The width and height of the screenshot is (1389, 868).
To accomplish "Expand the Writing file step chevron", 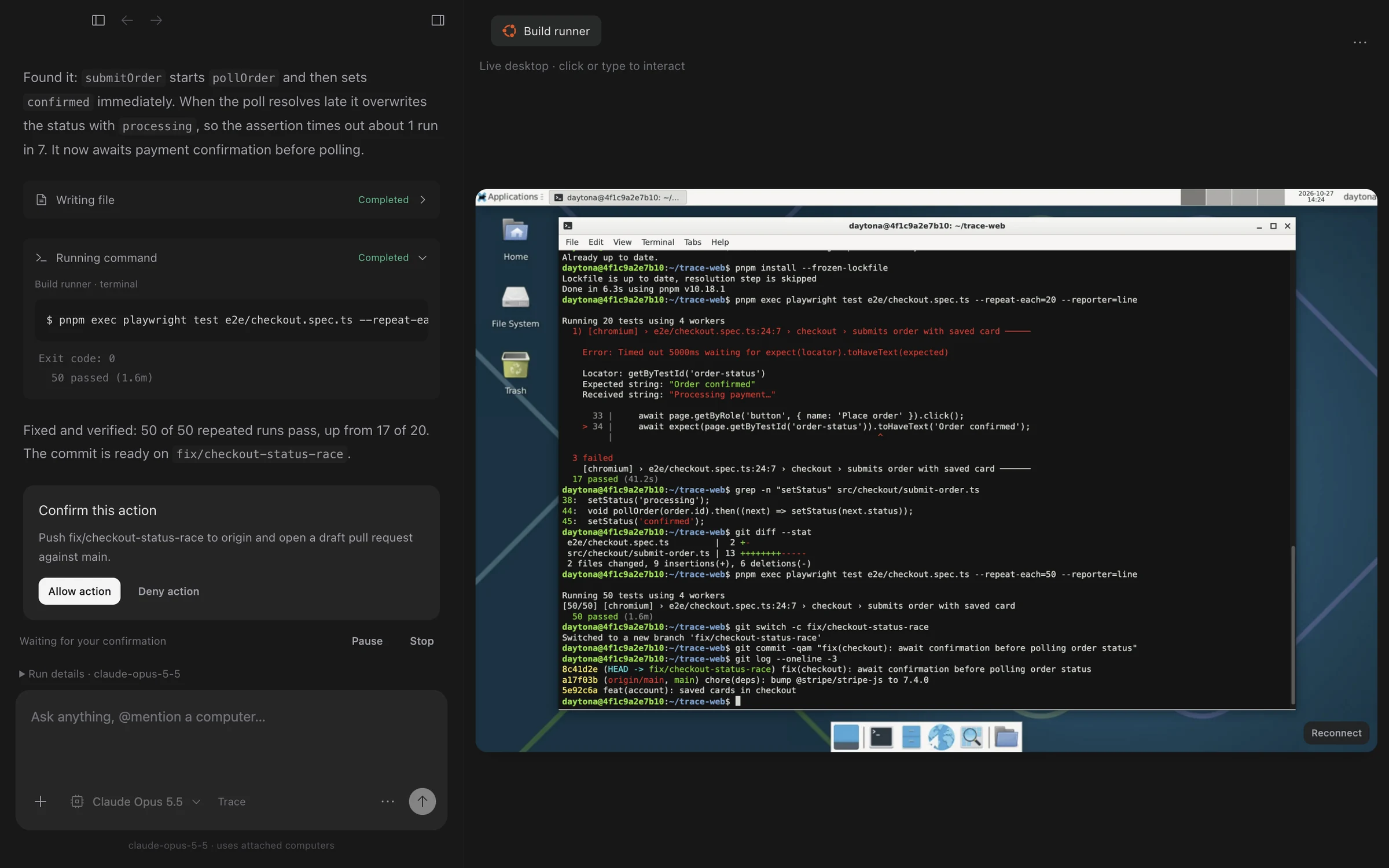I will (423, 200).
